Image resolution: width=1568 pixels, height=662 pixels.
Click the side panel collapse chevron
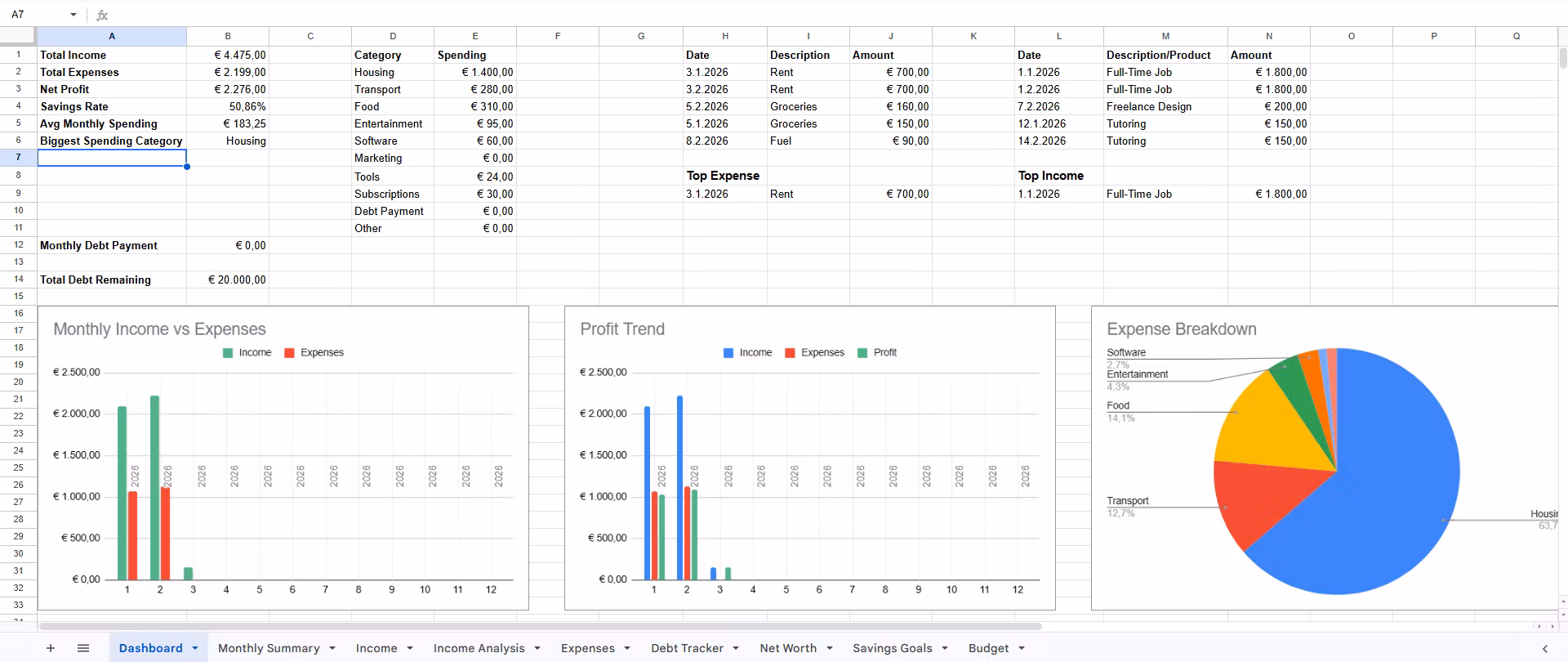point(1544,648)
